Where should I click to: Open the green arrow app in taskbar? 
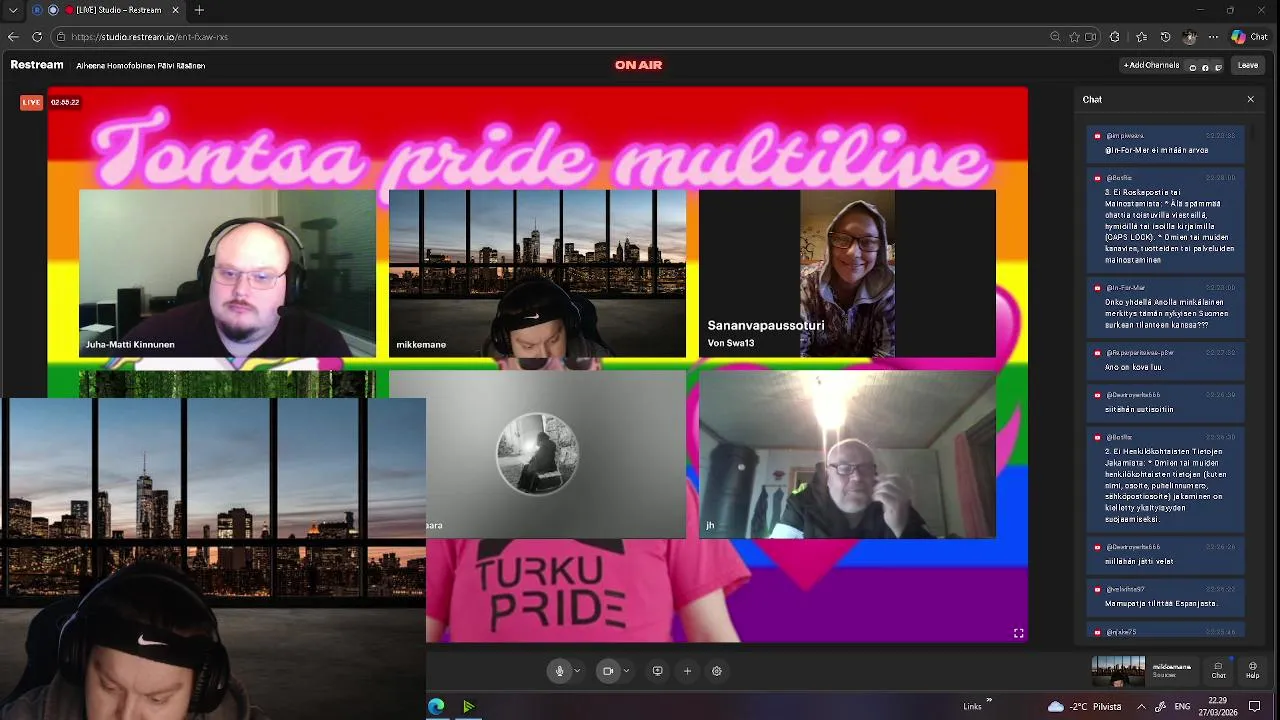pyautogui.click(x=468, y=707)
